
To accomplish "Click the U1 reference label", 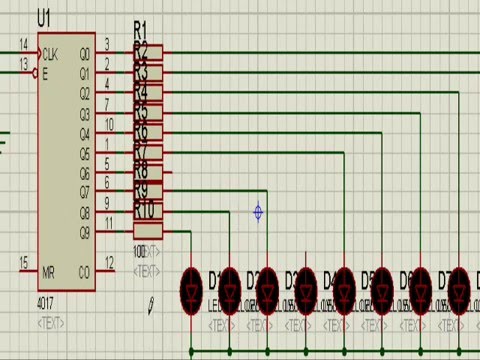I will (44, 19).
